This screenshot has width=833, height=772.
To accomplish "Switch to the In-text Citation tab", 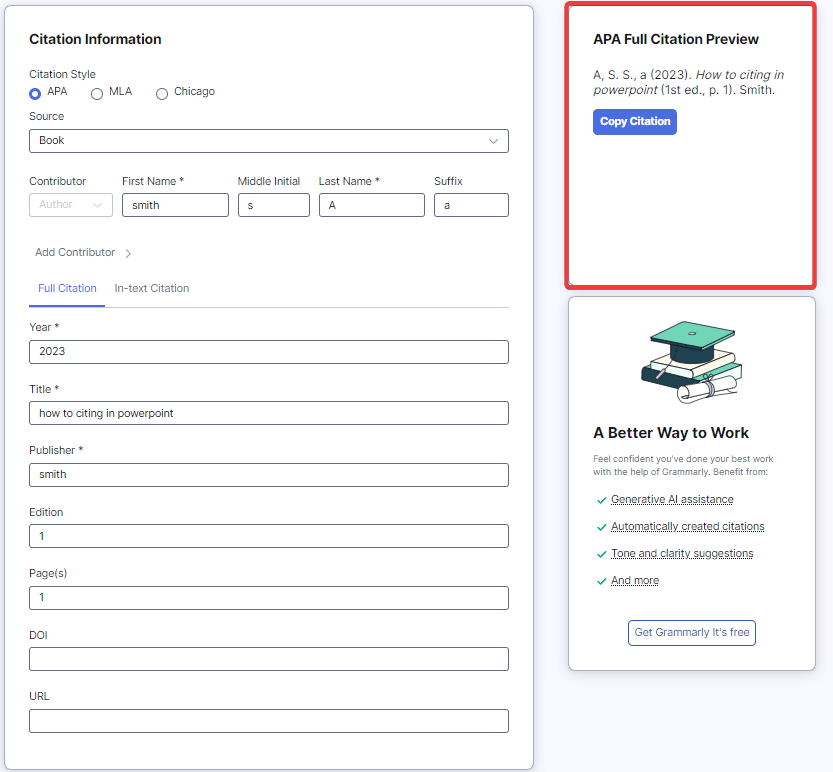I will tap(152, 288).
